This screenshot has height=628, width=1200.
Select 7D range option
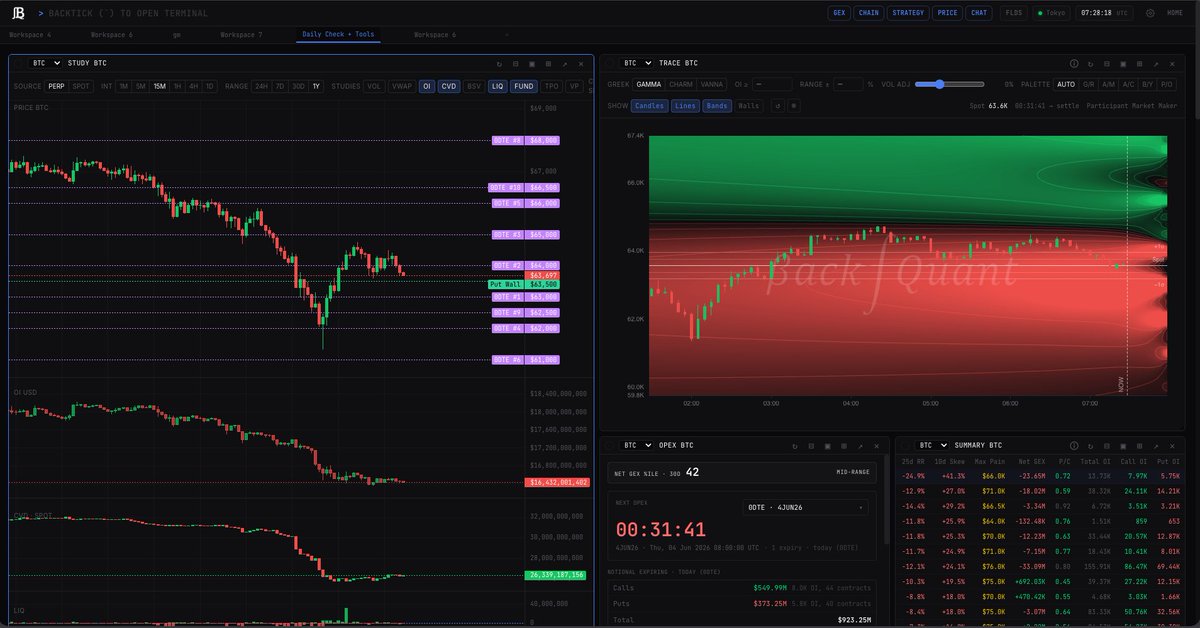click(x=280, y=86)
